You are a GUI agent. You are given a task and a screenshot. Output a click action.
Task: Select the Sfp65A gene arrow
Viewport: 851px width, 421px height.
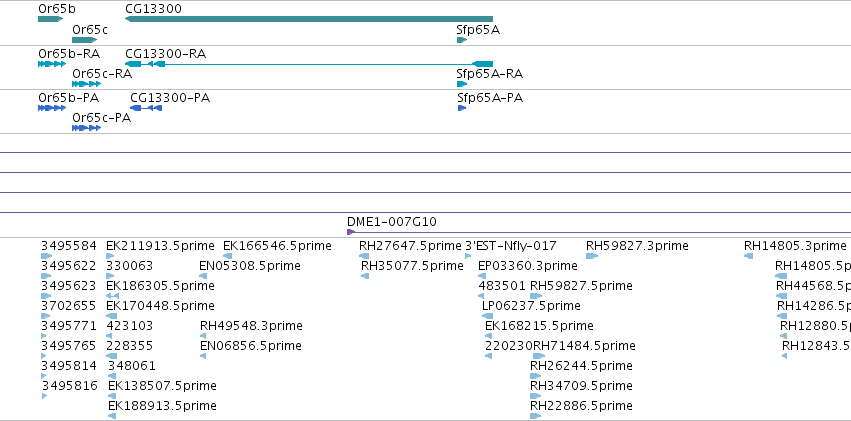[462, 40]
